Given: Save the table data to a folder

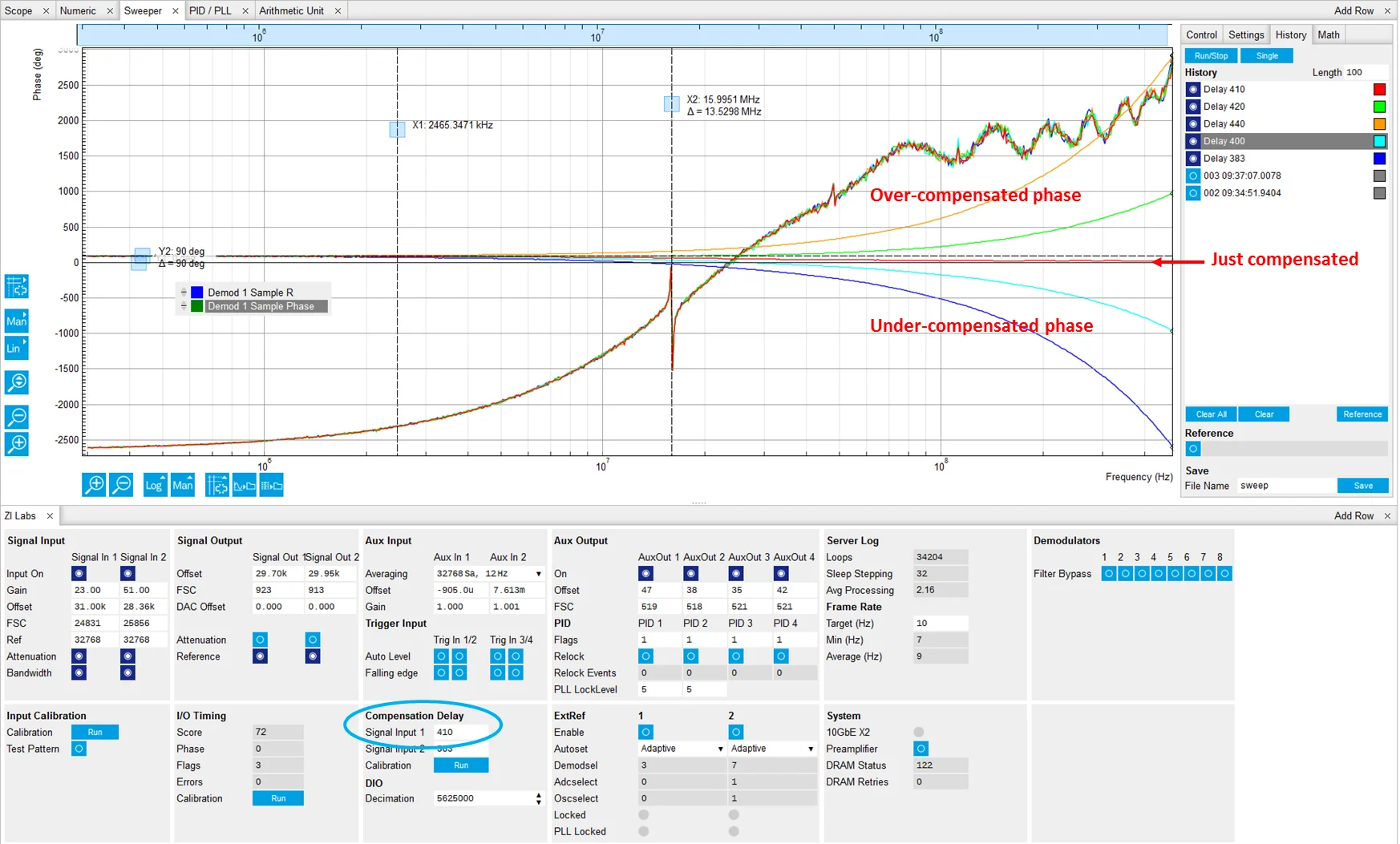Looking at the screenshot, I should 271,485.
